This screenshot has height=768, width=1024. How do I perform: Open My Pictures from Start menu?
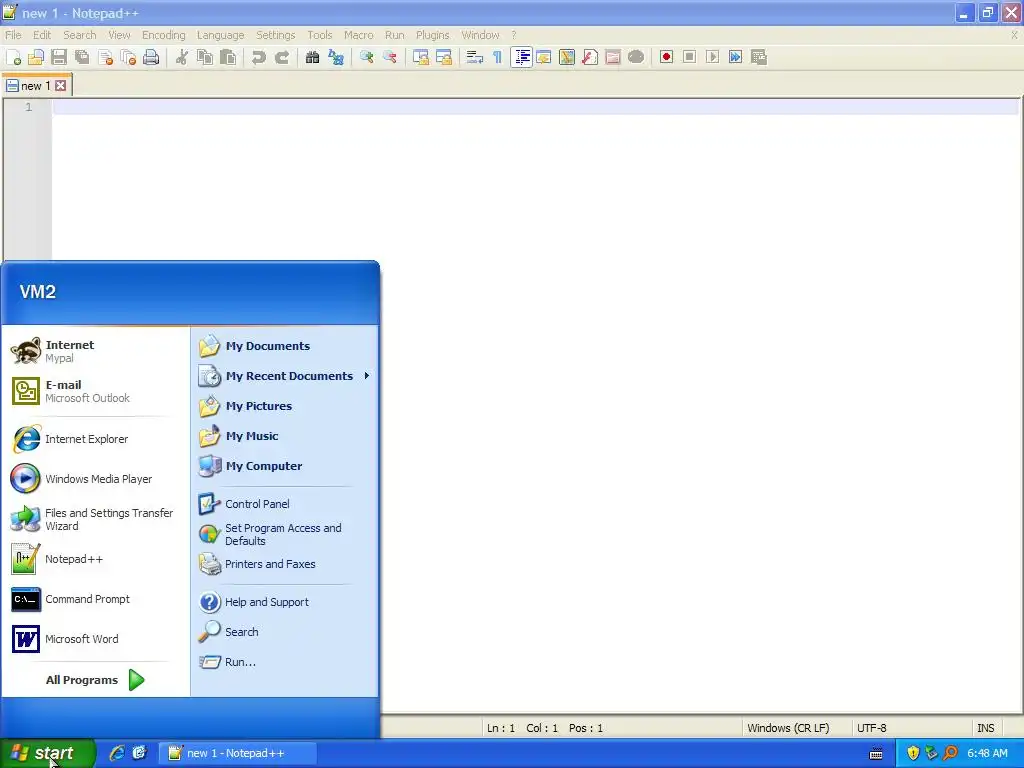pyautogui.click(x=285, y=406)
